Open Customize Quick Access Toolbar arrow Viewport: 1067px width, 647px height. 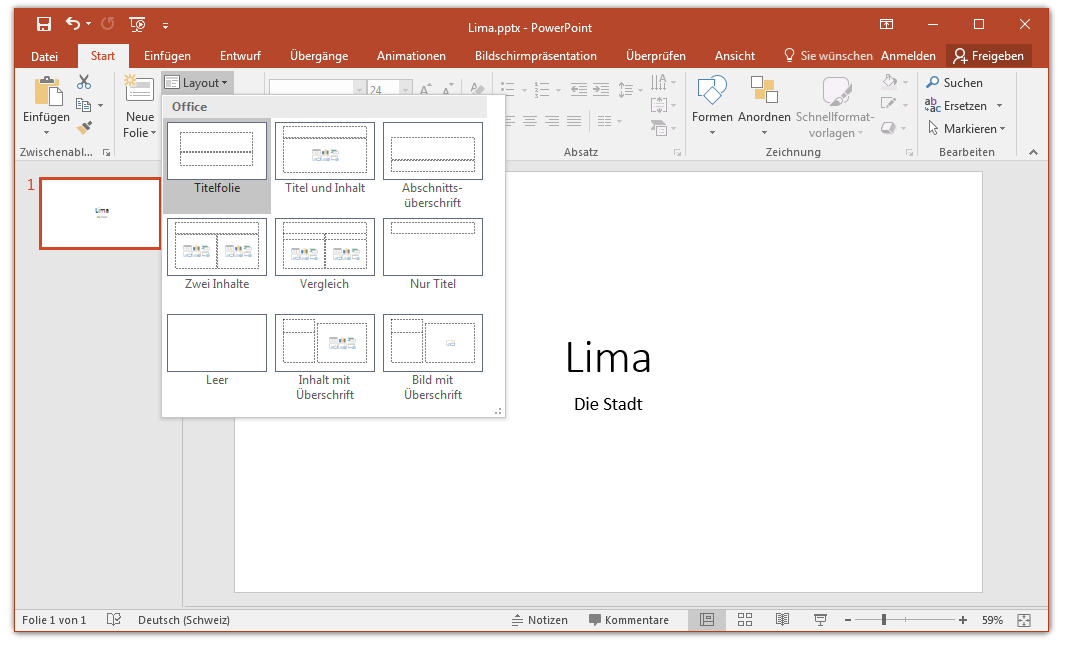click(x=165, y=25)
